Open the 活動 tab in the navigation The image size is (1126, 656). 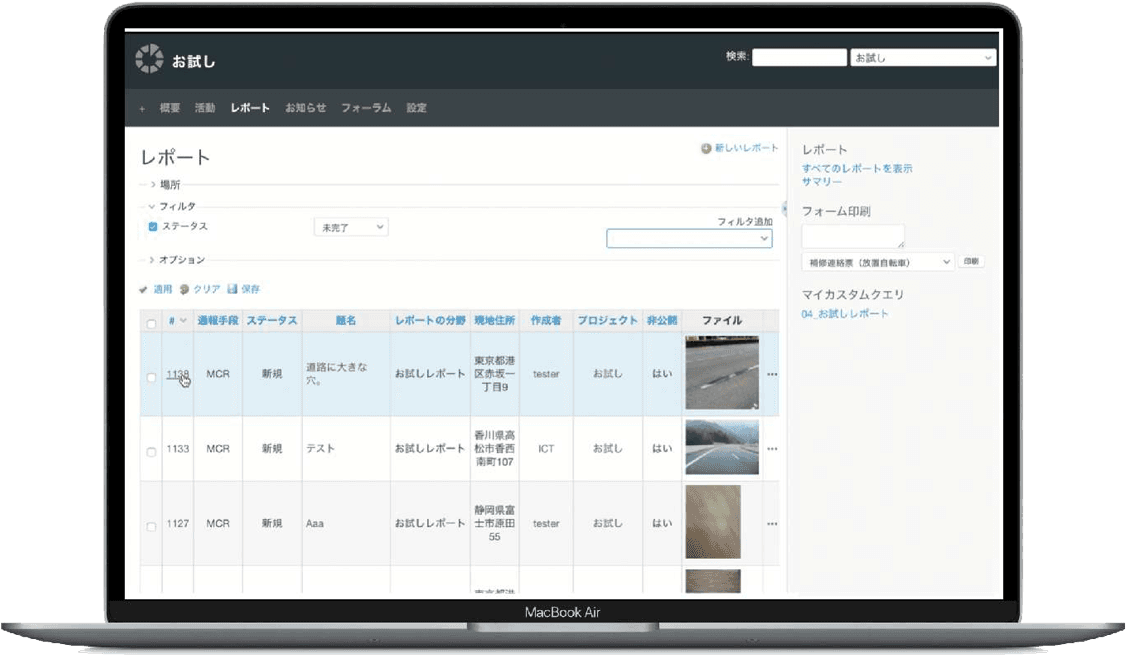205,108
